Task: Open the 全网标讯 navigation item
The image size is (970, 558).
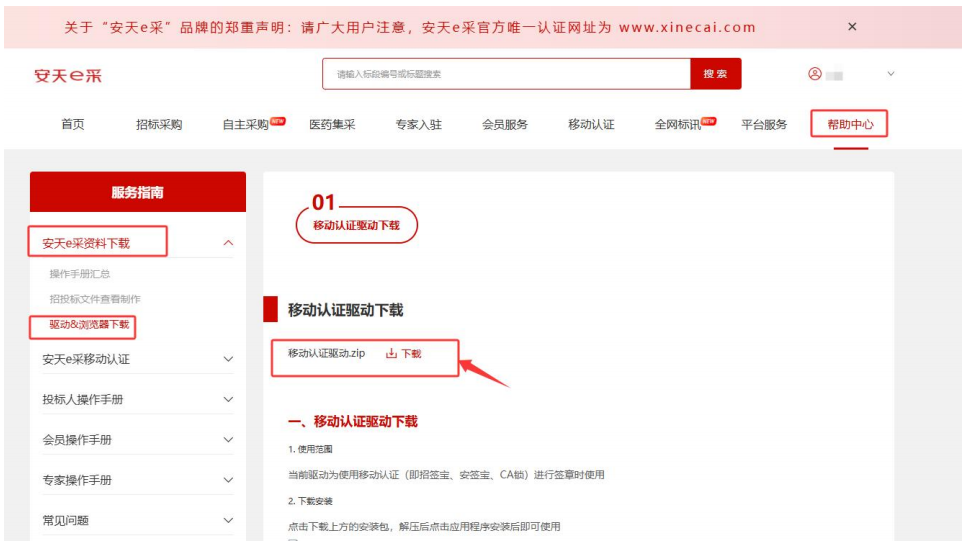Action: point(678,124)
